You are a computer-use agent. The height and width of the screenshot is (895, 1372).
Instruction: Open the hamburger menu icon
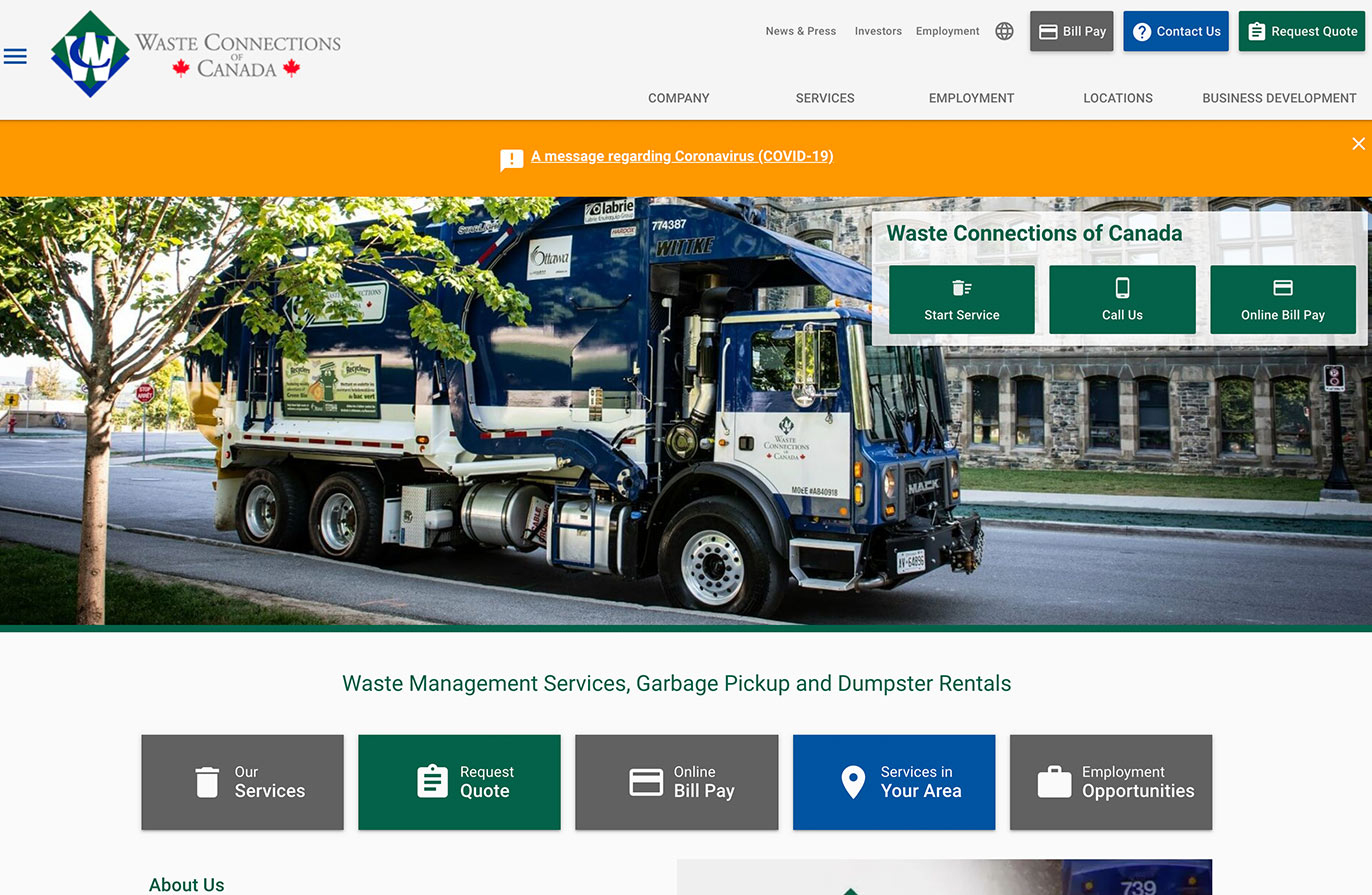tap(15, 56)
